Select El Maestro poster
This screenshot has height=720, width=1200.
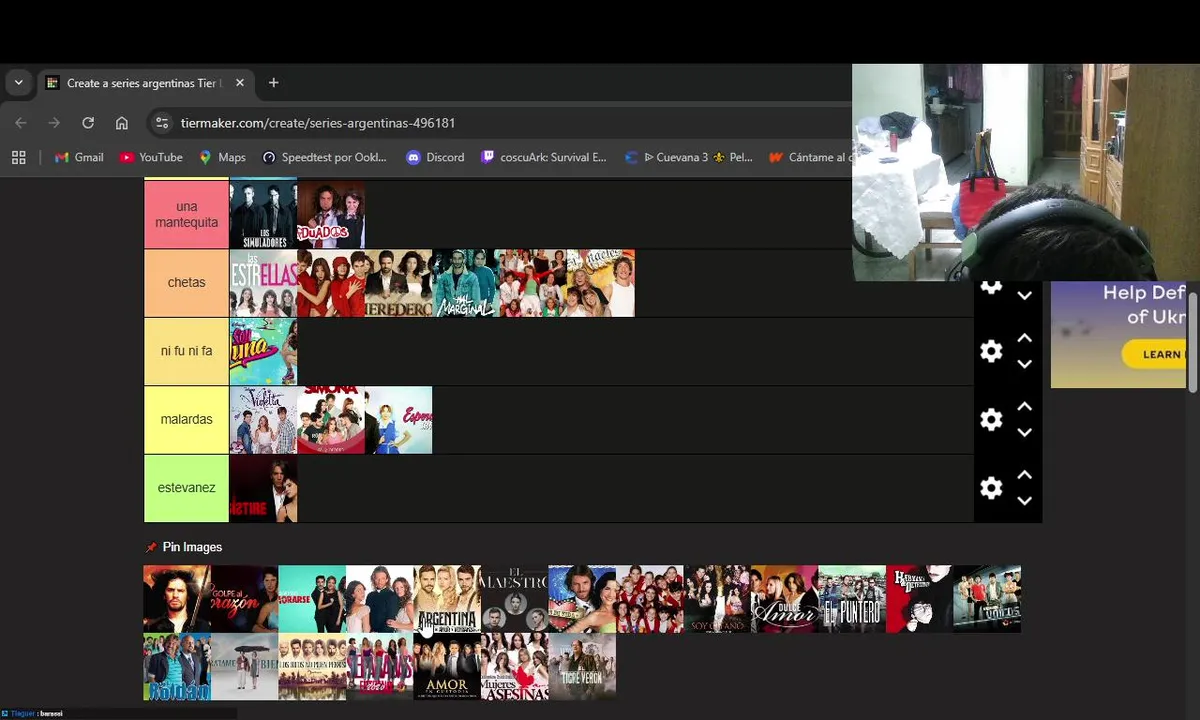click(x=514, y=599)
